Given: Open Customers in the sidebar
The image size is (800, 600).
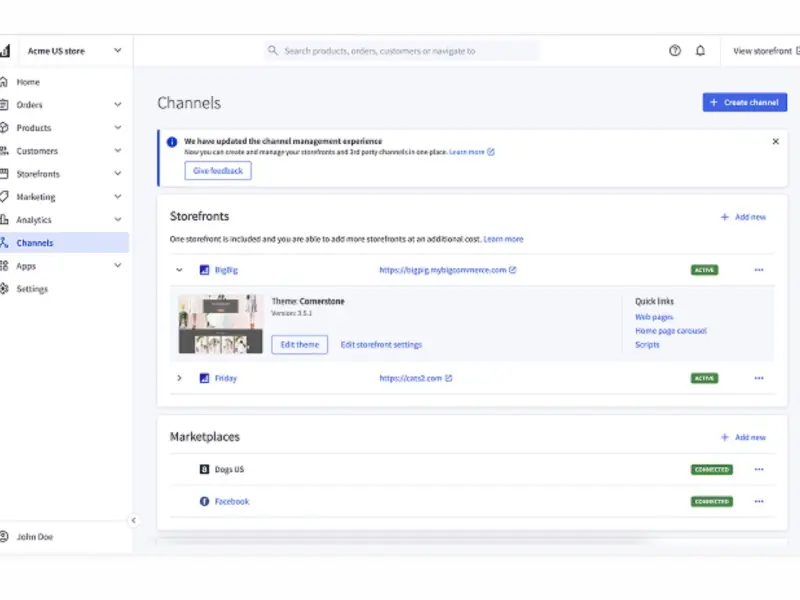Looking at the screenshot, I should click(x=37, y=151).
